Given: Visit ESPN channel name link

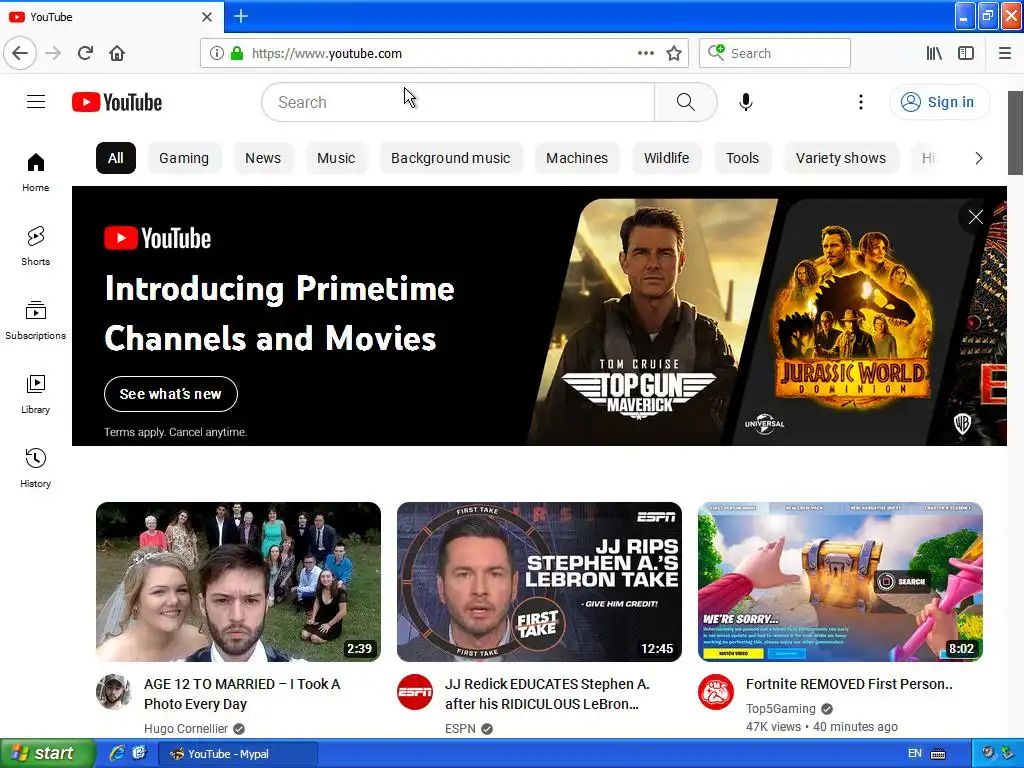Looking at the screenshot, I should point(460,728).
